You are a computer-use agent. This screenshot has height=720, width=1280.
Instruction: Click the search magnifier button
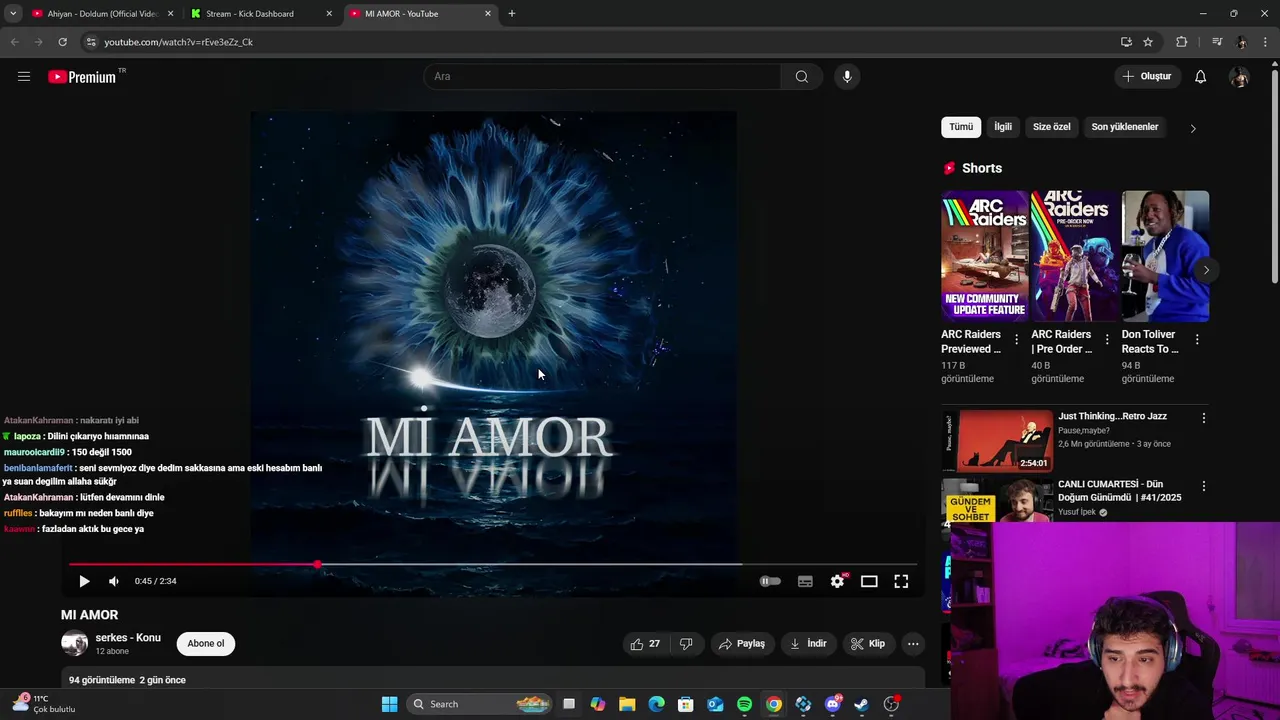[801, 76]
